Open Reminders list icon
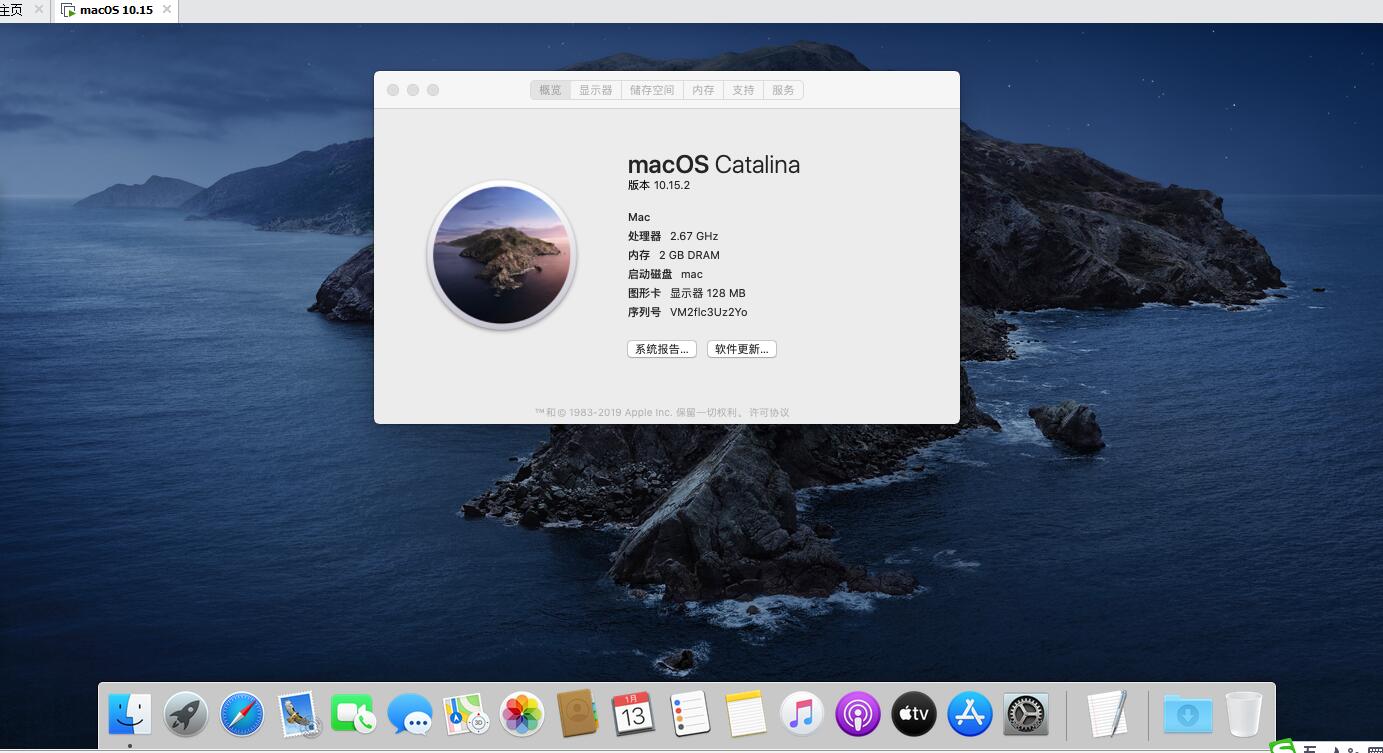This screenshot has width=1383, height=753. (x=690, y=714)
